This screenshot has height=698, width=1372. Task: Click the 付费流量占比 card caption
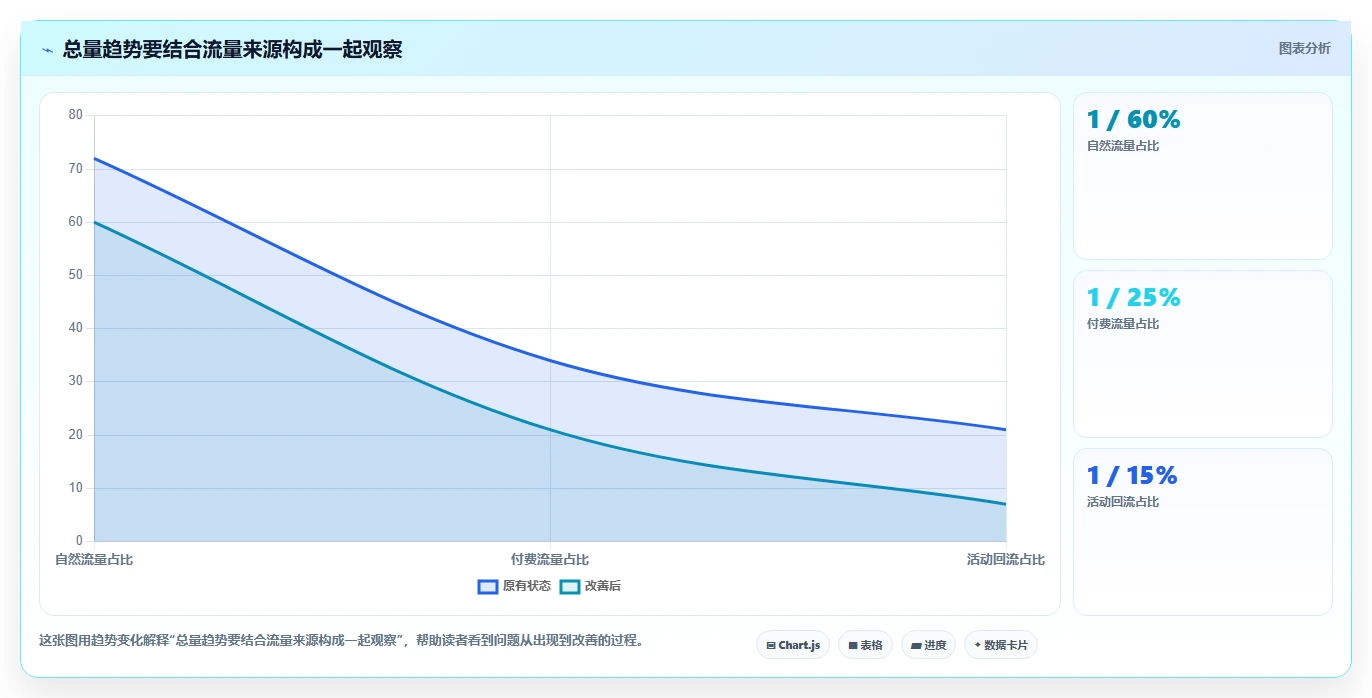pos(1123,324)
